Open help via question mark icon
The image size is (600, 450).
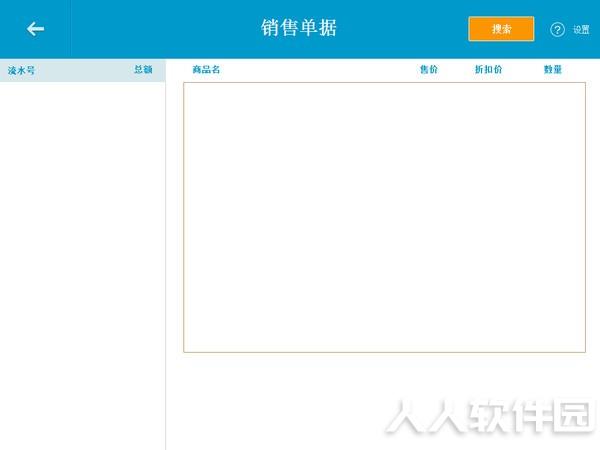557,29
